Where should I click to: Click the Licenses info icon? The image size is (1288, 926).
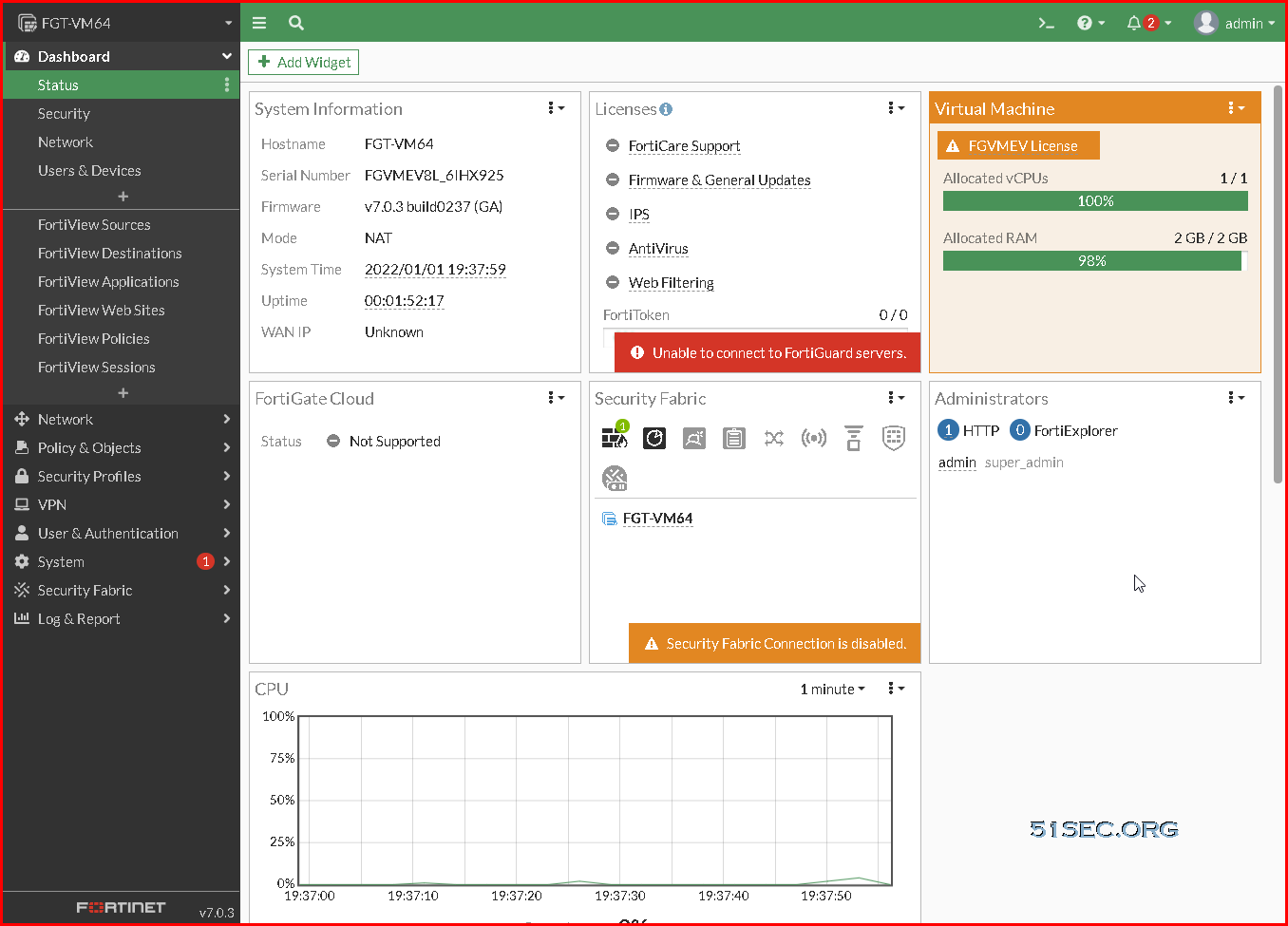tap(666, 109)
